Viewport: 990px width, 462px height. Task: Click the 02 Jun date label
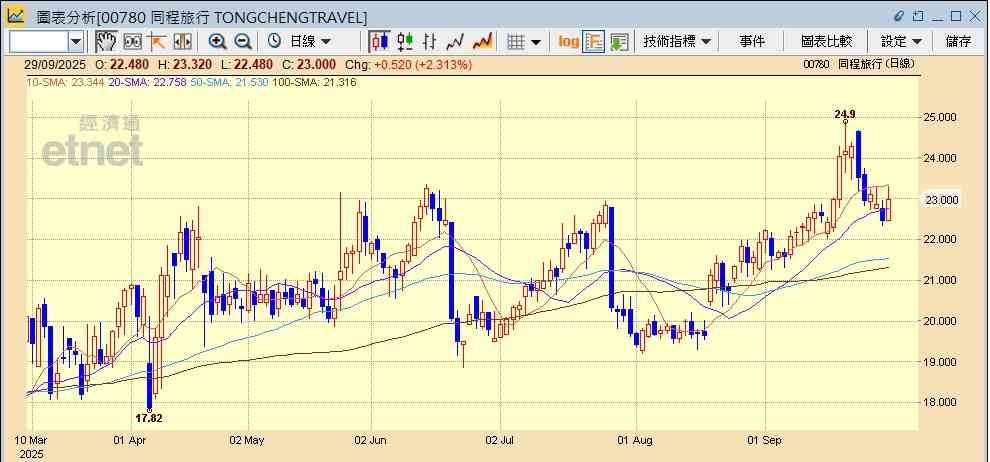pos(370,440)
